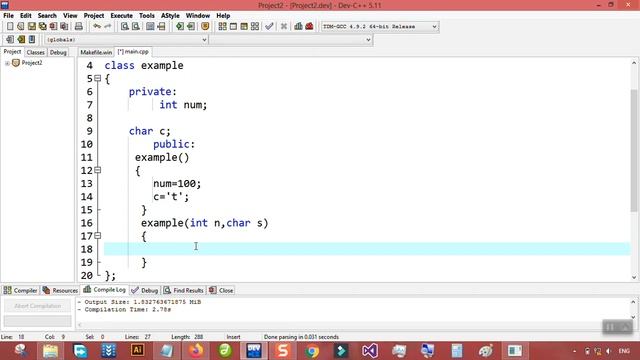Open the Project menu

click(94, 16)
